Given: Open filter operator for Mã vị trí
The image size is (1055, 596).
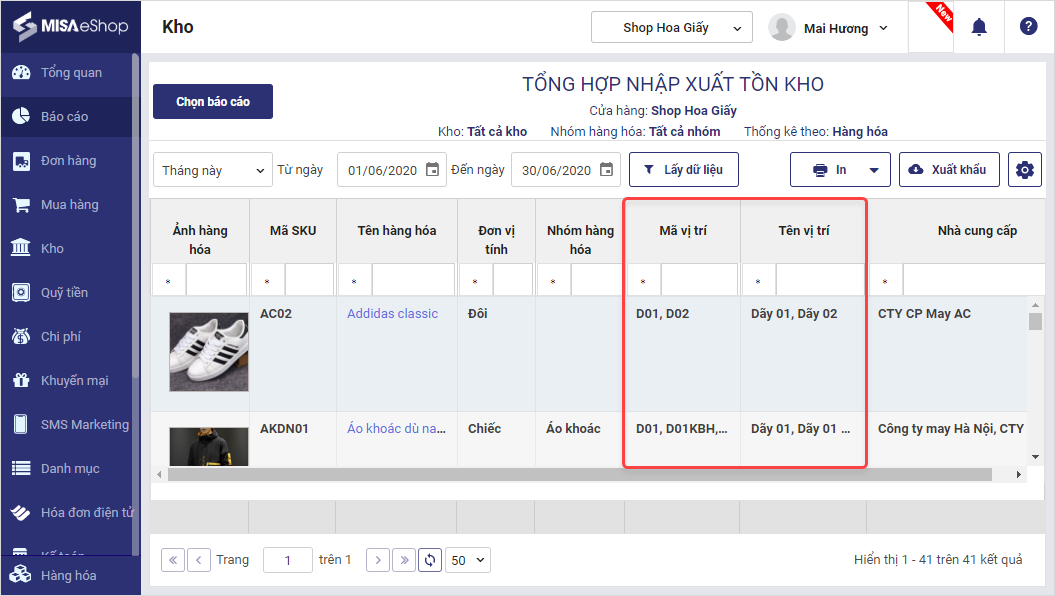Looking at the screenshot, I should (x=643, y=281).
